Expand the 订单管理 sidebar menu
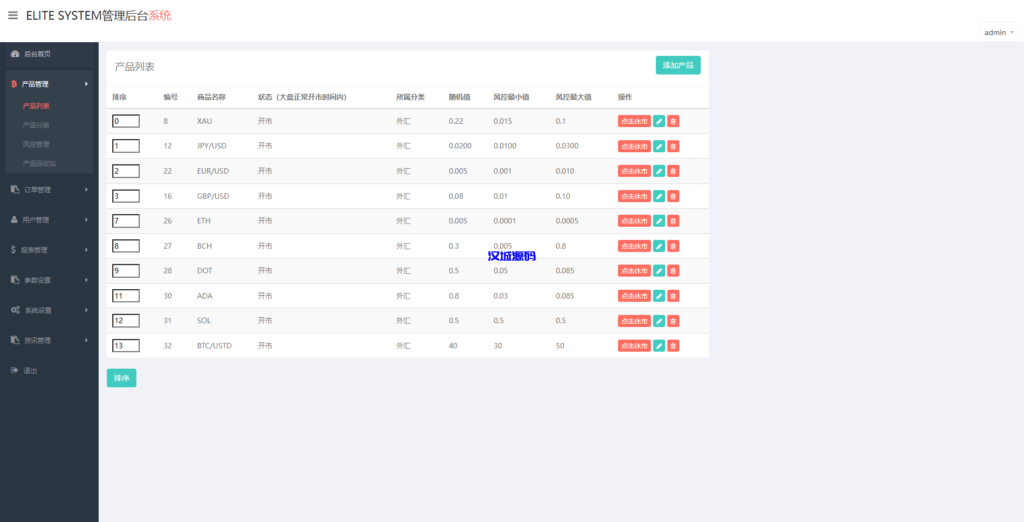 (49, 189)
